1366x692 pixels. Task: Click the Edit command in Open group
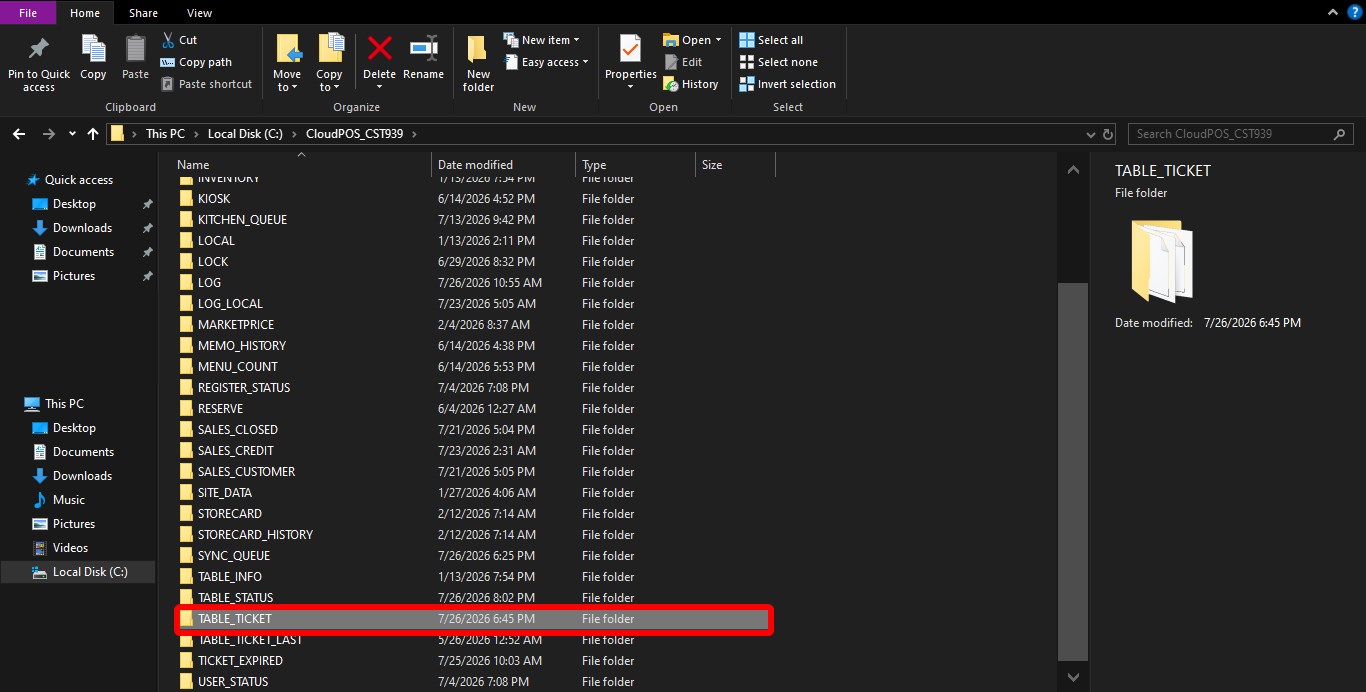click(682, 62)
